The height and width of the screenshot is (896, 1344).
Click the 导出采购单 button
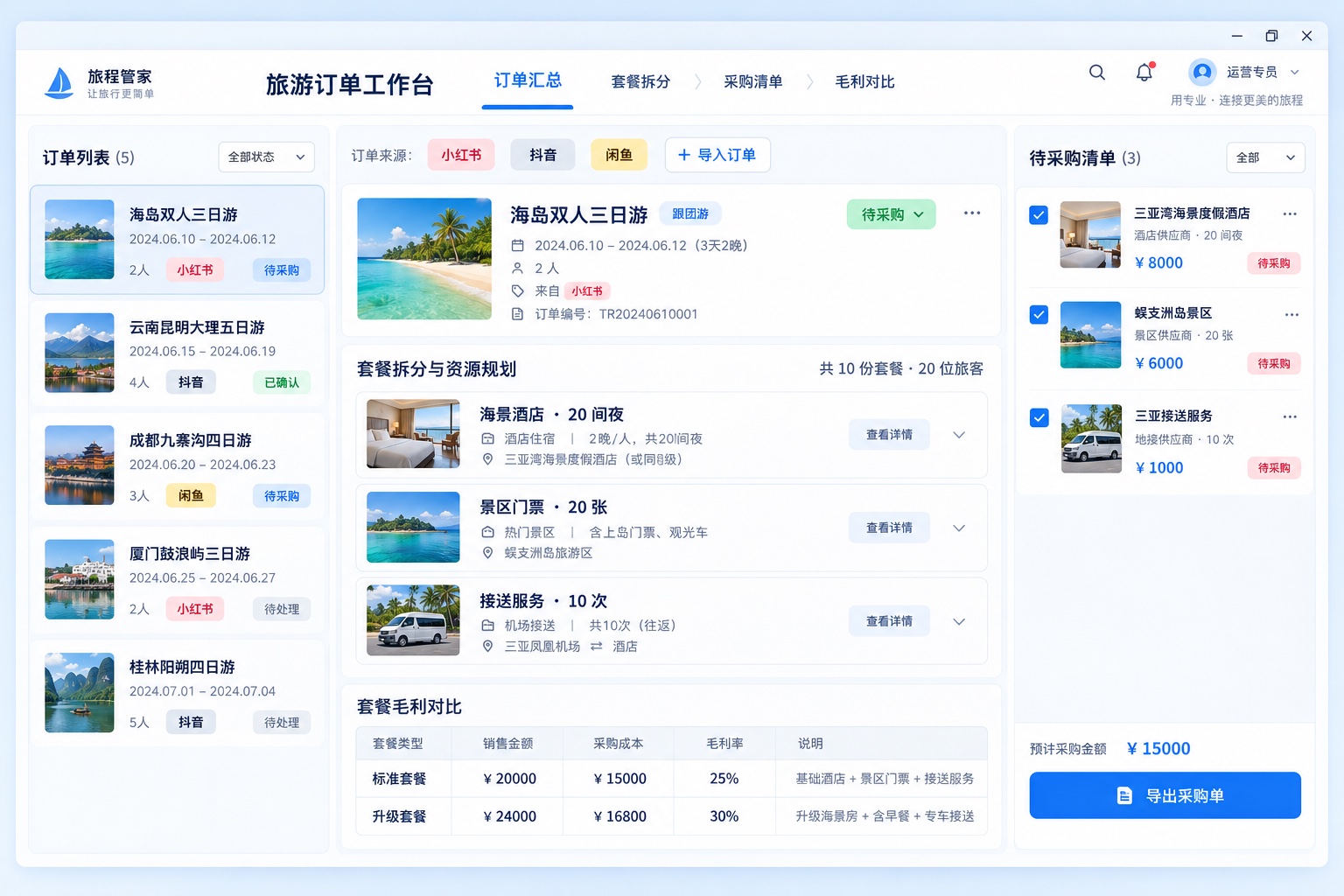[1165, 795]
